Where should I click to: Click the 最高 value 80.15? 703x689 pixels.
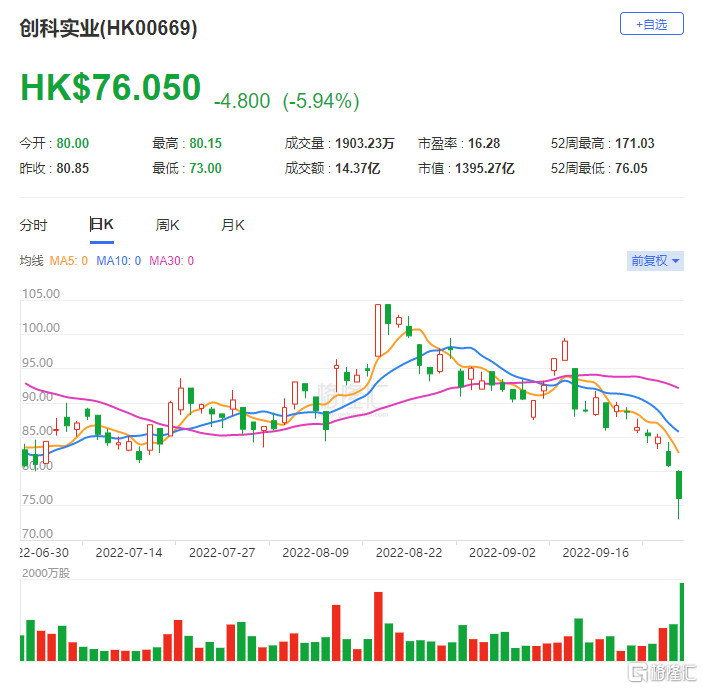point(205,143)
